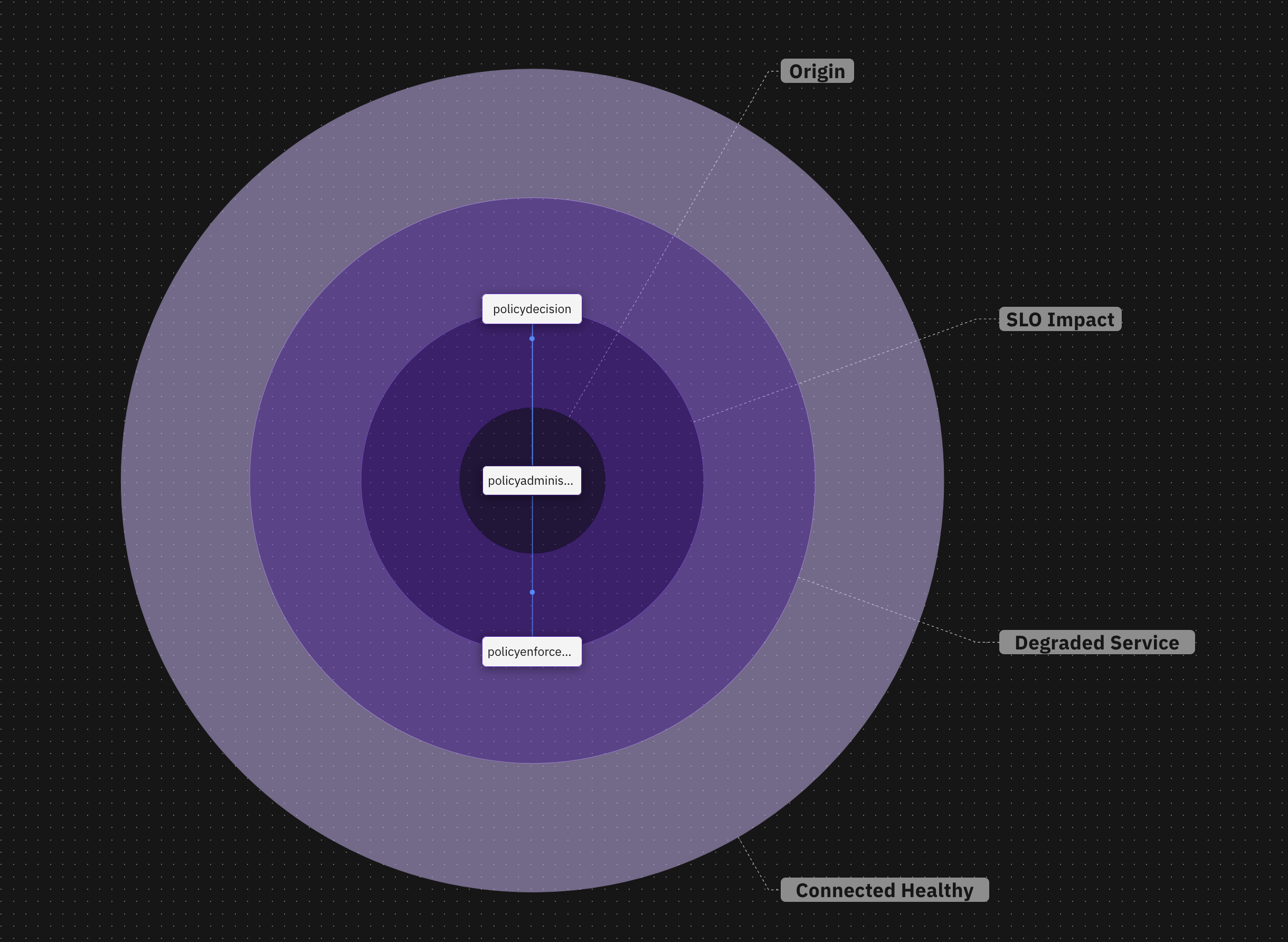Toggle the SLO Impact label callout

click(1060, 319)
